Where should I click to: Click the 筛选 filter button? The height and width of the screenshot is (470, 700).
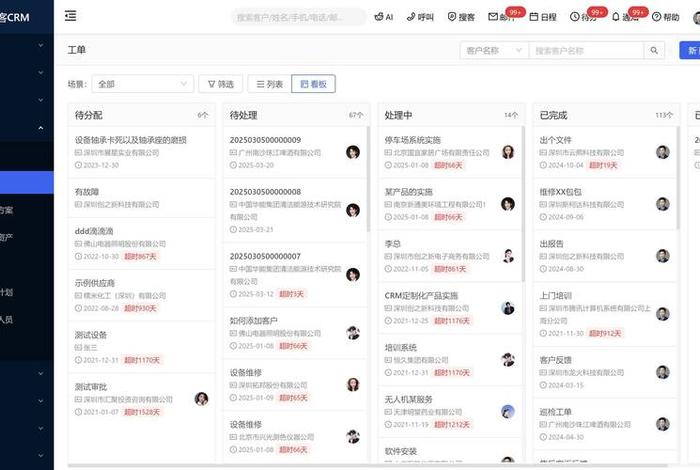(x=221, y=84)
